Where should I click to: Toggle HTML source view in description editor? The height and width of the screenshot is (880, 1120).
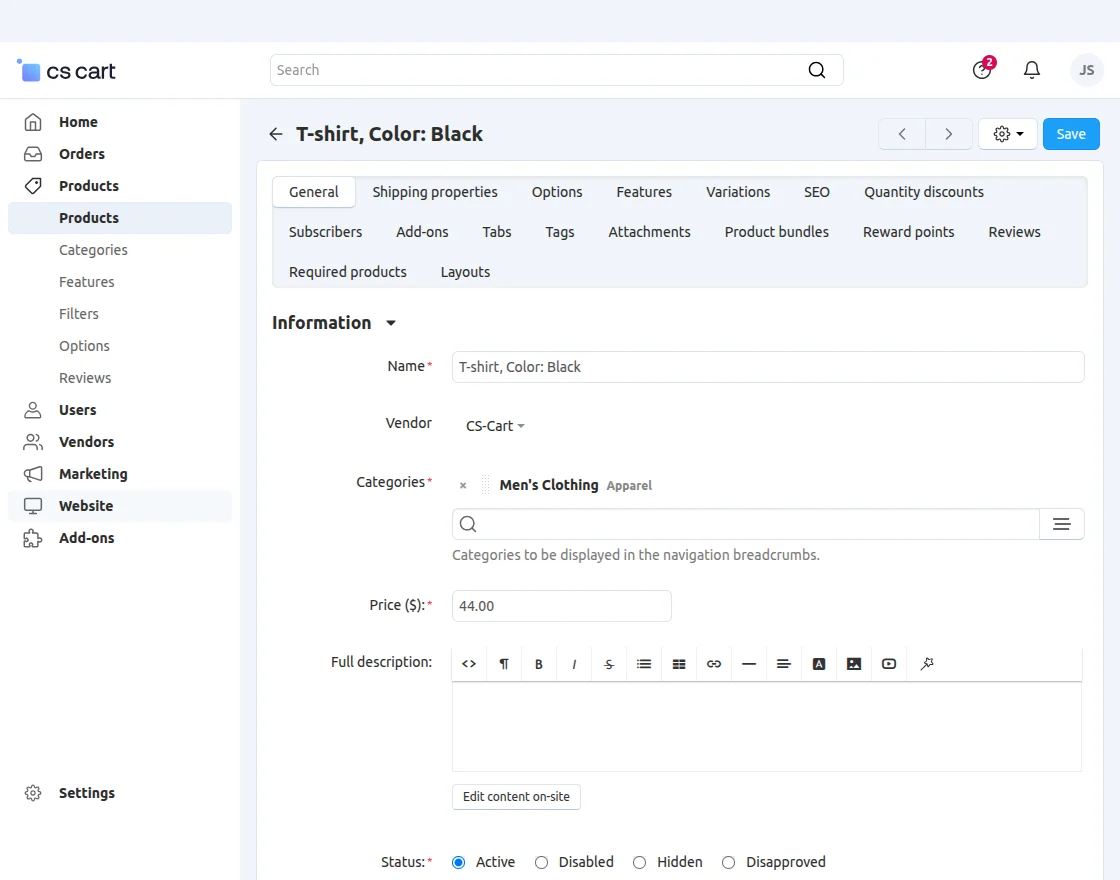[x=469, y=664]
